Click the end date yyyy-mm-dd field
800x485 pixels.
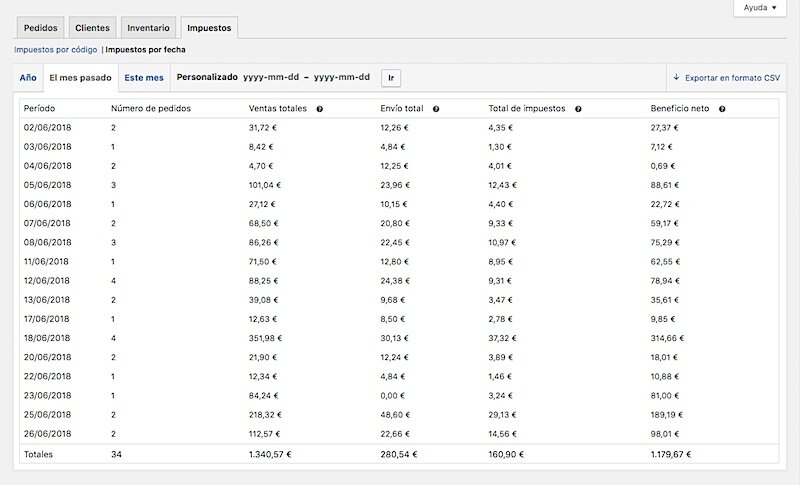point(342,78)
